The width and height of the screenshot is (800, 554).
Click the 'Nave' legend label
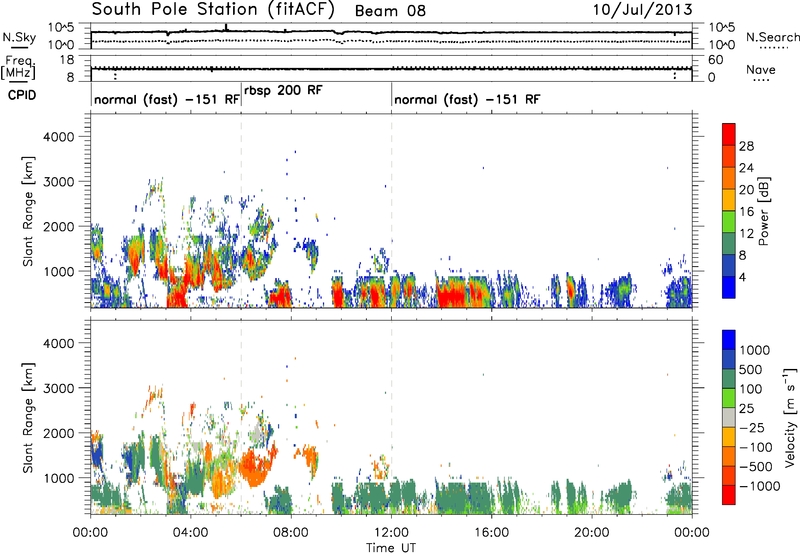click(x=760, y=70)
